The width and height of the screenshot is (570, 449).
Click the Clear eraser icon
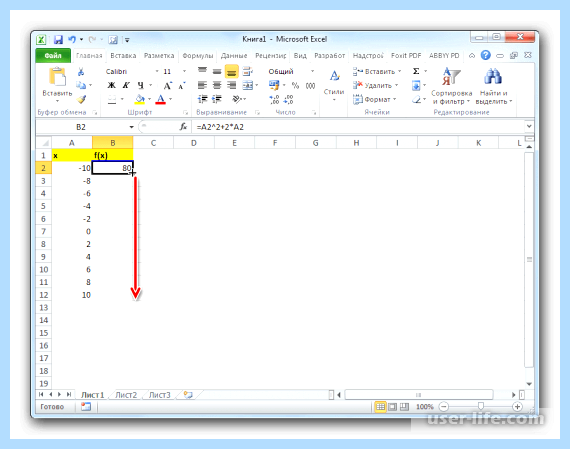(x=417, y=99)
